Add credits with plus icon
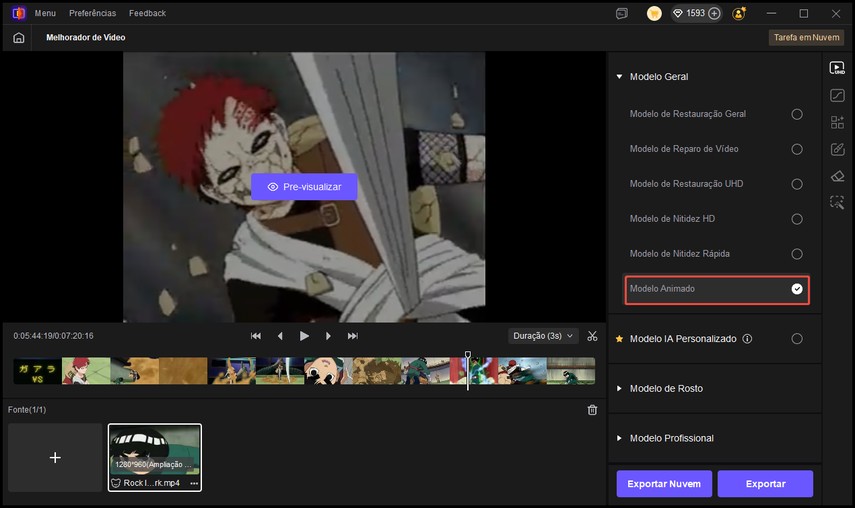855x508 pixels. [x=714, y=14]
